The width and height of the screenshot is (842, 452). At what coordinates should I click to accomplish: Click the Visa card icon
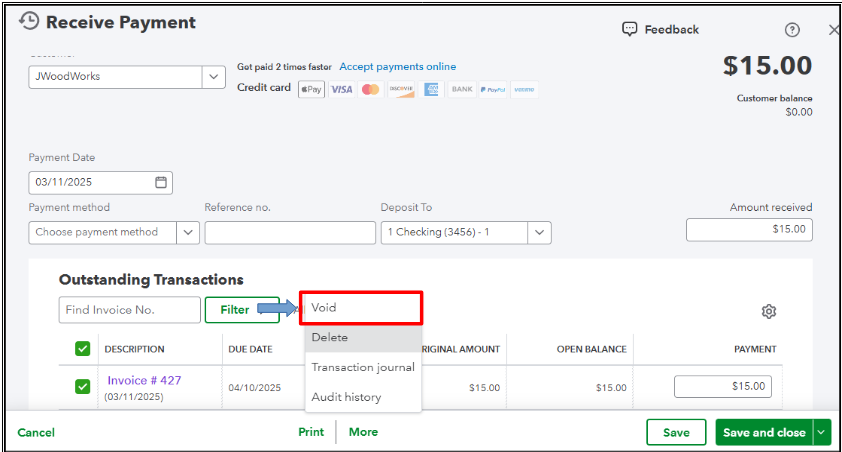tap(341, 90)
